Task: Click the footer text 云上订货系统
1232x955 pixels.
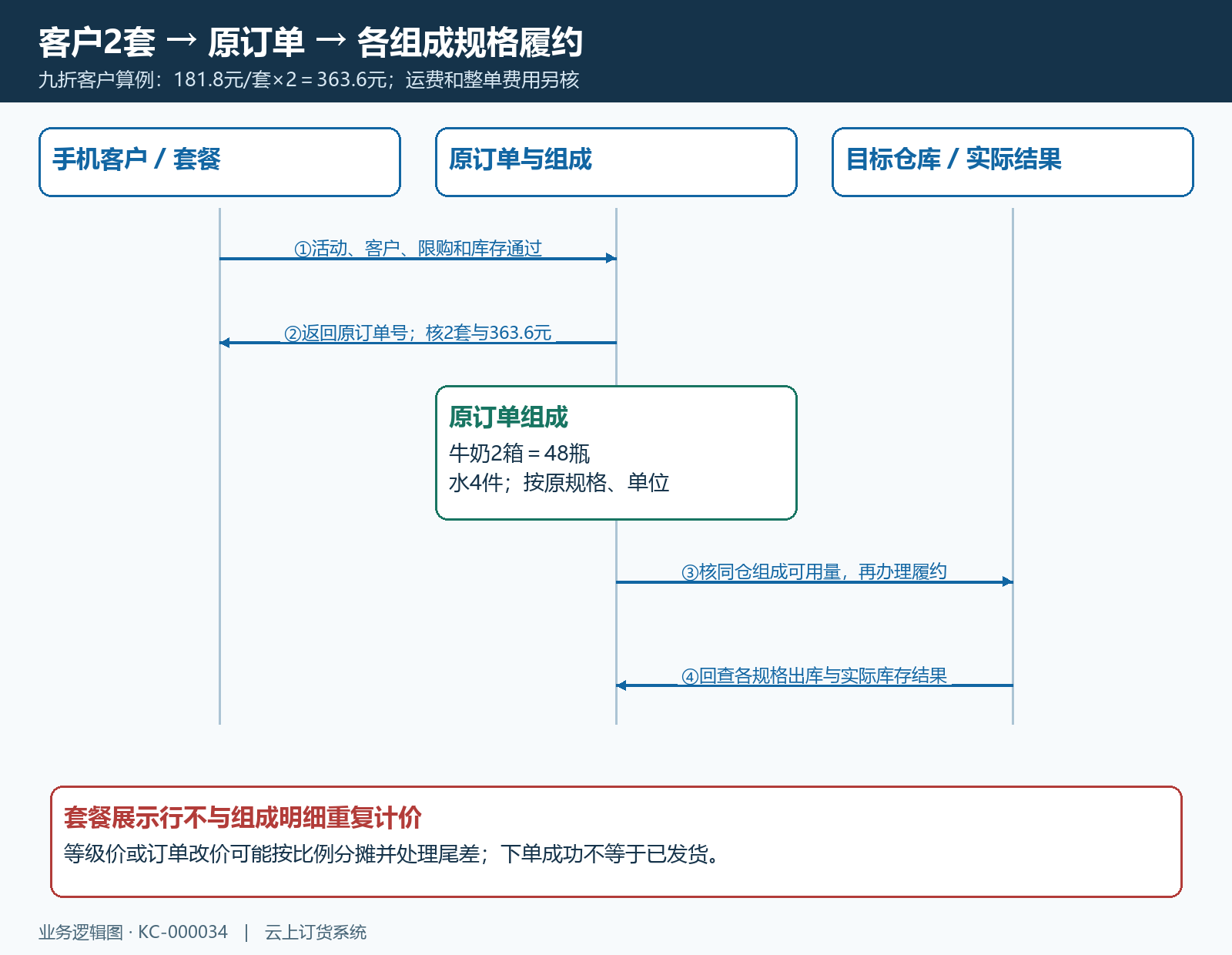Action: [x=316, y=932]
